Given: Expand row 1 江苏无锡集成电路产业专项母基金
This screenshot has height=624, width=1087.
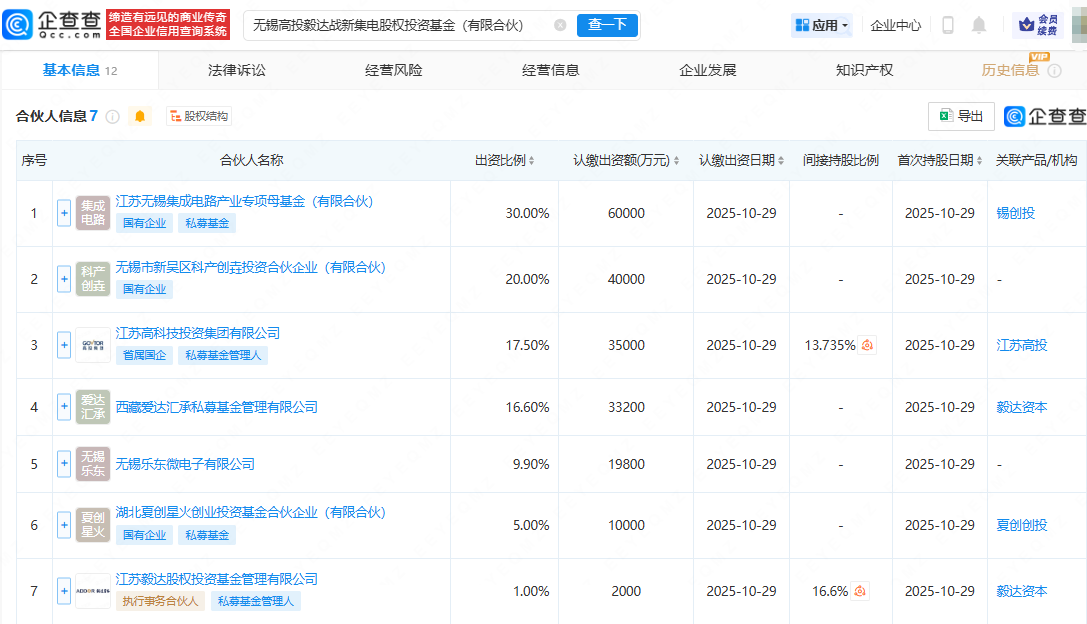Looking at the screenshot, I should (64, 213).
